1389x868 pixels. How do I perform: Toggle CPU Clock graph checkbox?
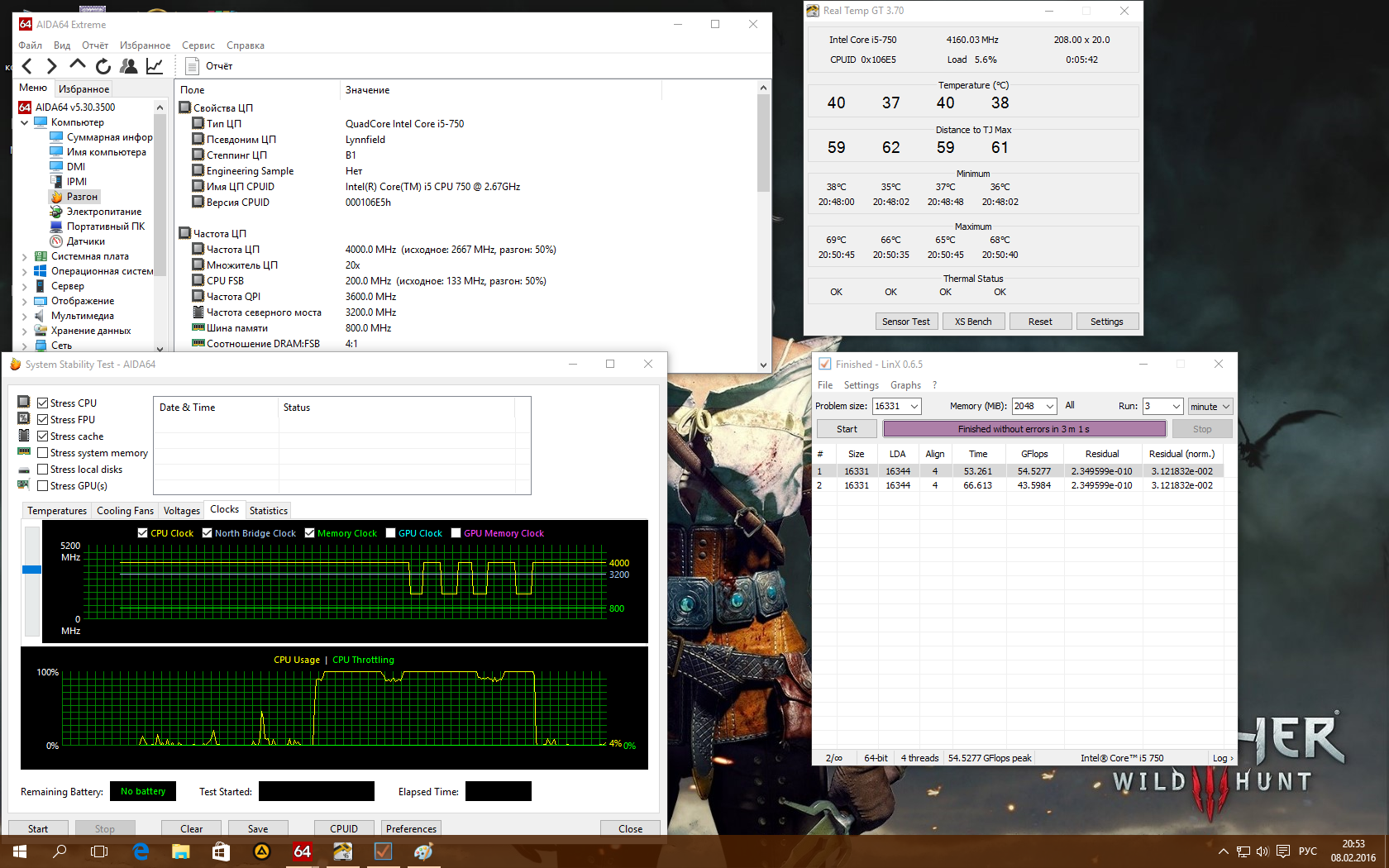point(142,533)
